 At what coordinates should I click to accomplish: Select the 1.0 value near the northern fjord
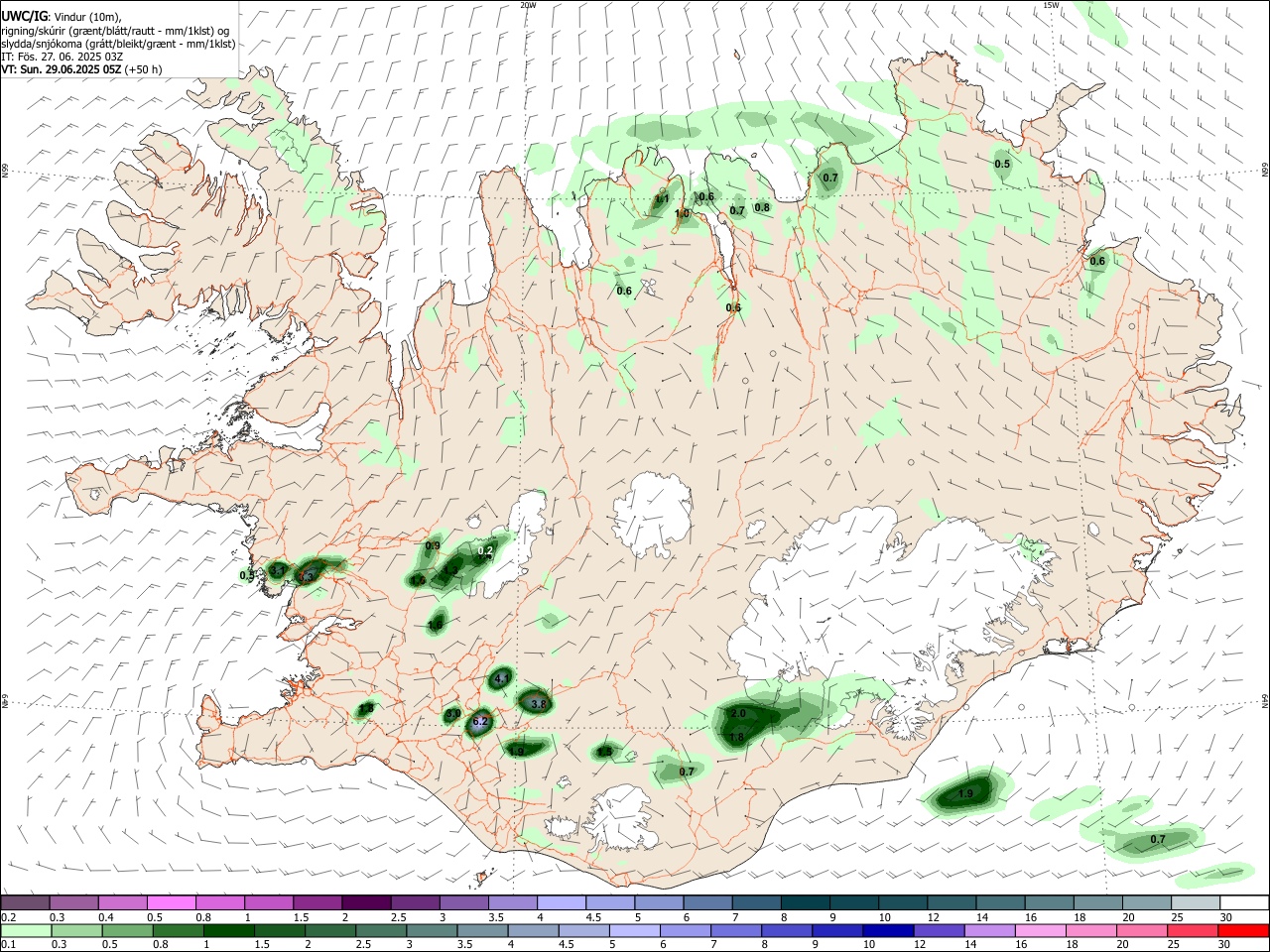tap(683, 213)
